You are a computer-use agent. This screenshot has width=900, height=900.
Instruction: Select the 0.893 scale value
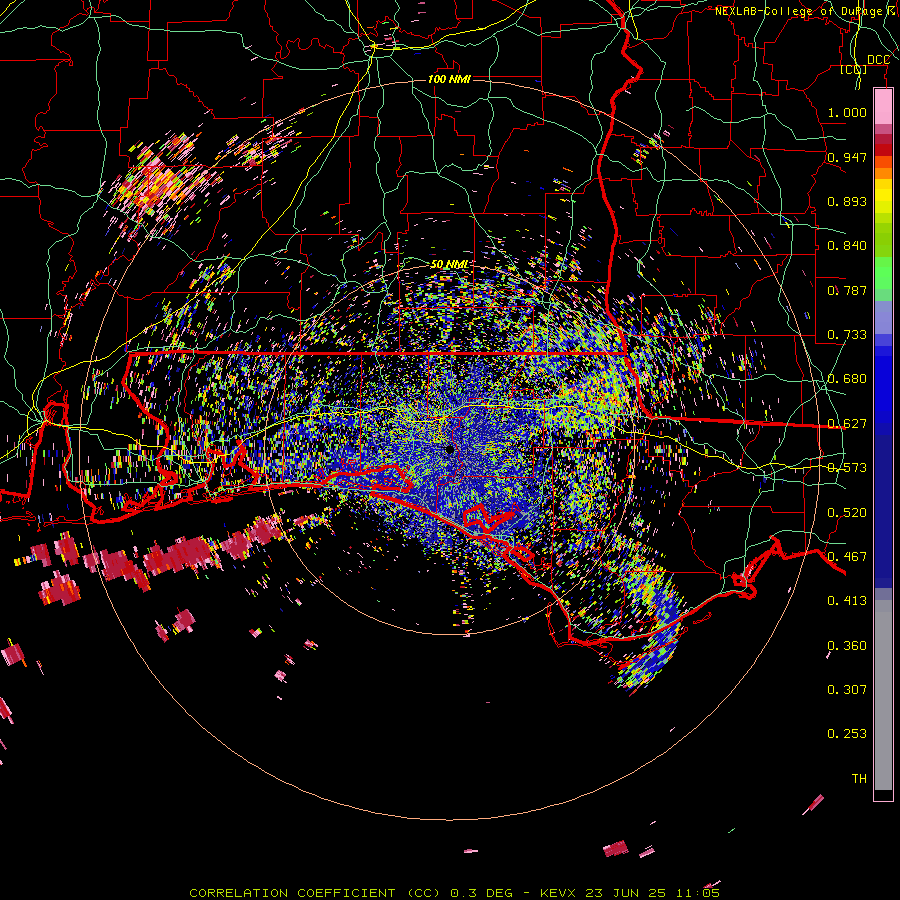847,201
